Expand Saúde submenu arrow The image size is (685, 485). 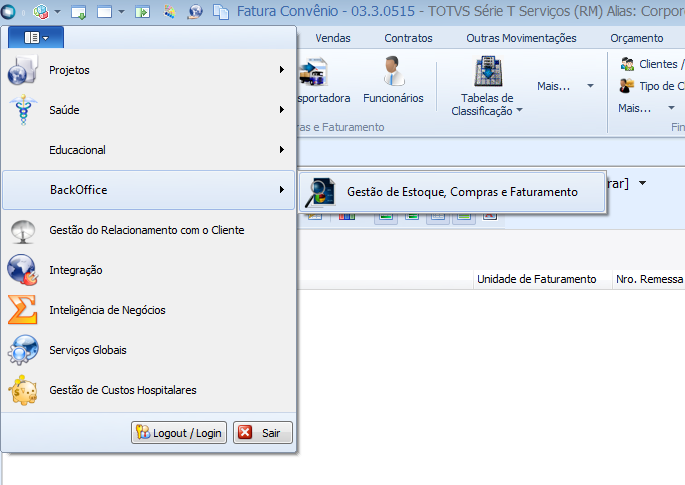pyautogui.click(x=282, y=110)
